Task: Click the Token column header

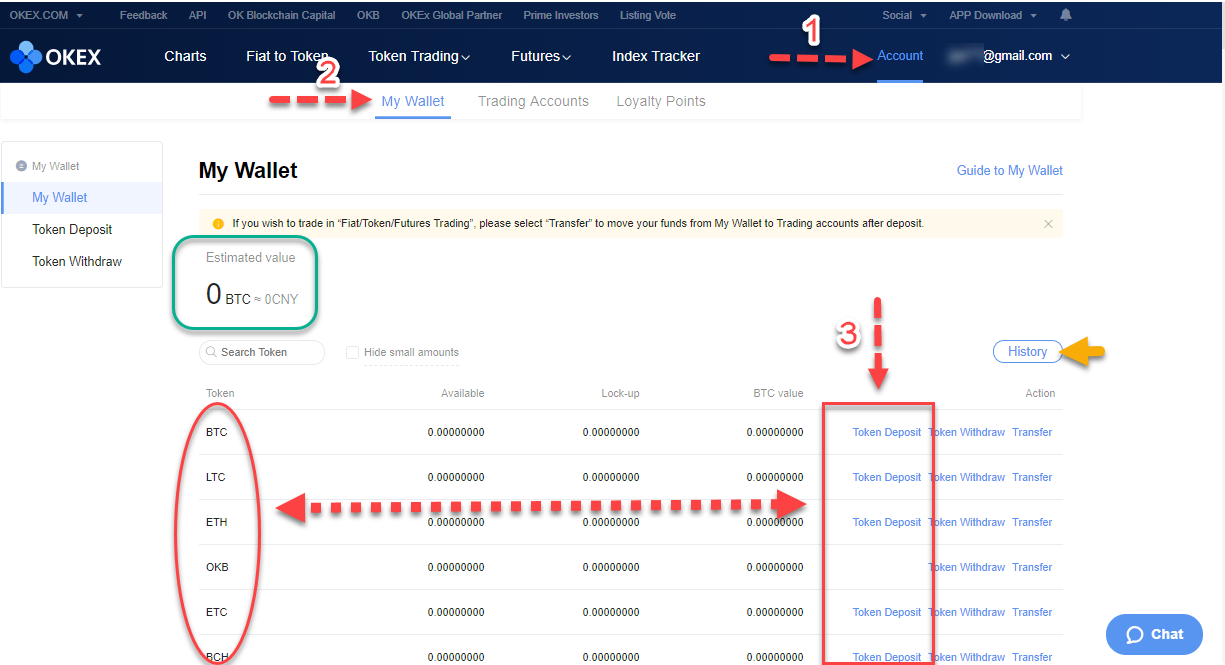Action: [220, 393]
